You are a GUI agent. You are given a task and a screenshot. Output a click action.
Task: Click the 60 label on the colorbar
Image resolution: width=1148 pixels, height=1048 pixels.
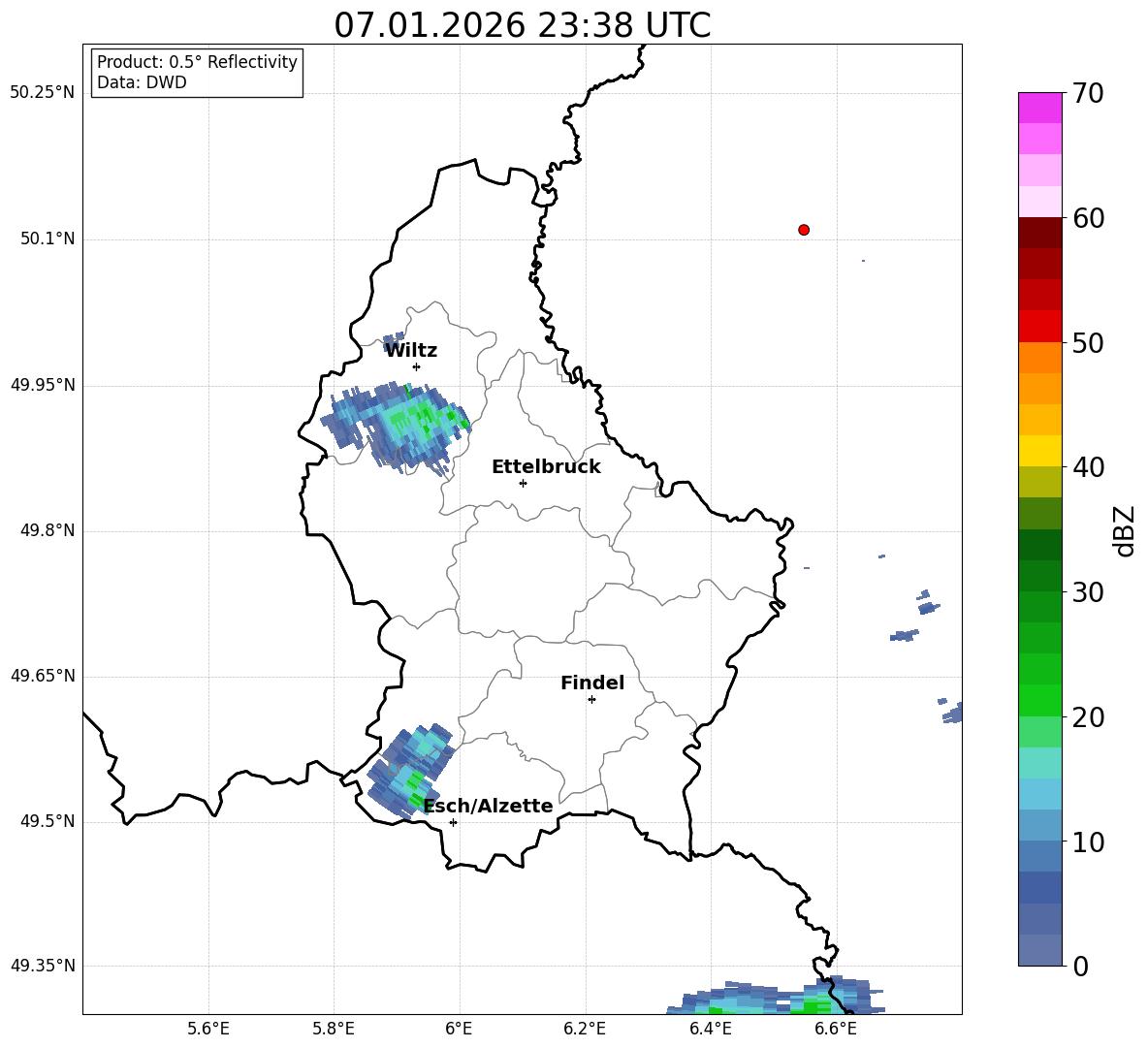pyautogui.click(x=1088, y=218)
